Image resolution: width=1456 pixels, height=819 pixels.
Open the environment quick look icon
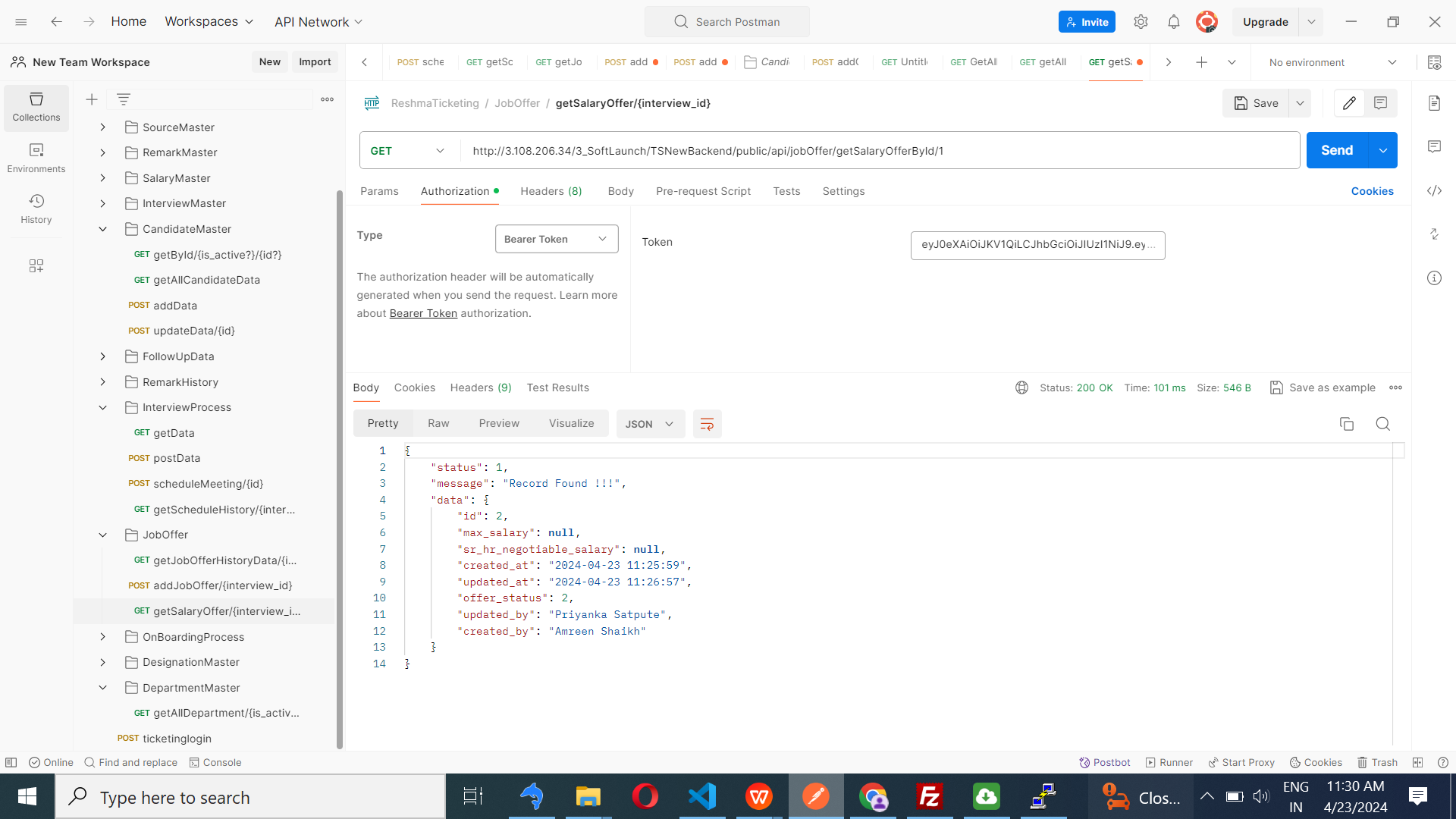click(x=1434, y=62)
